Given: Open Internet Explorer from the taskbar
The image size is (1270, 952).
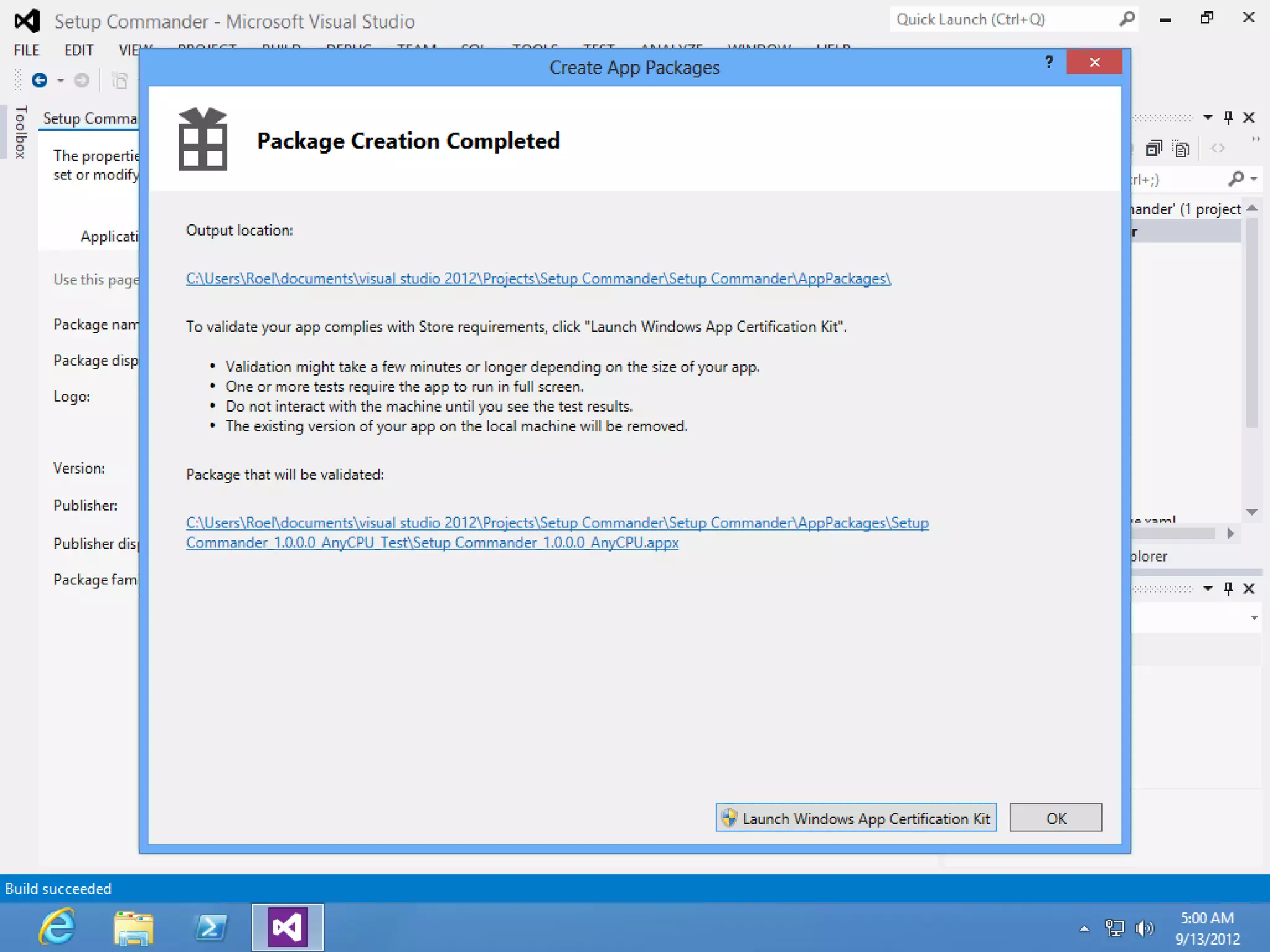Looking at the screenshot, I should click(x=57, y=927).
